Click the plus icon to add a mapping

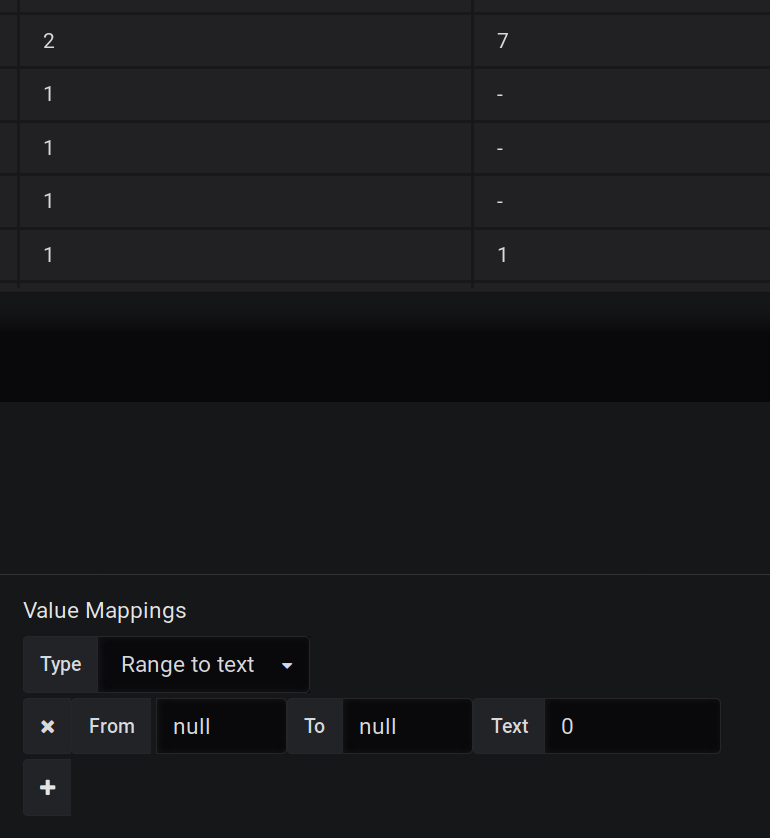pos(47,787)
